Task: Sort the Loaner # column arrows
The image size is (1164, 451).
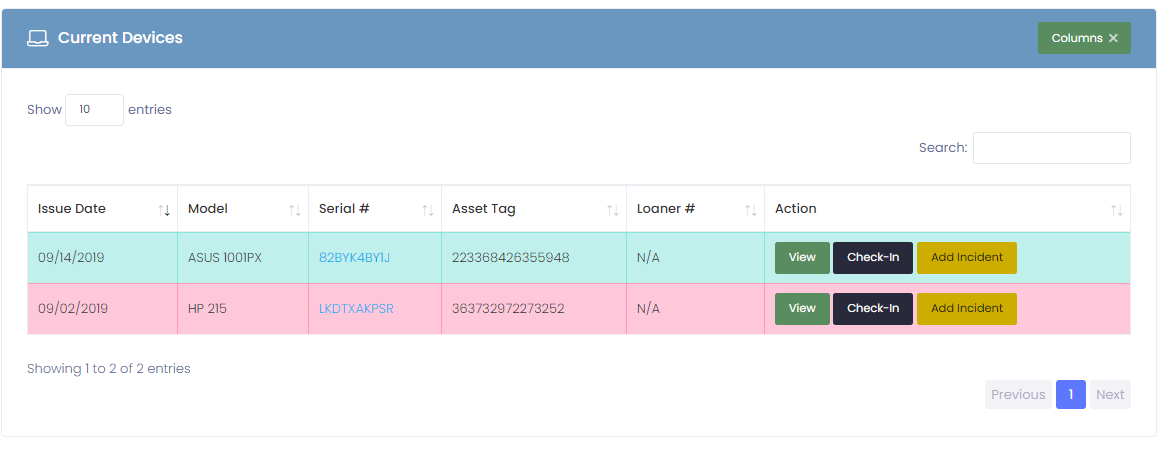Action: pos(751,211)
